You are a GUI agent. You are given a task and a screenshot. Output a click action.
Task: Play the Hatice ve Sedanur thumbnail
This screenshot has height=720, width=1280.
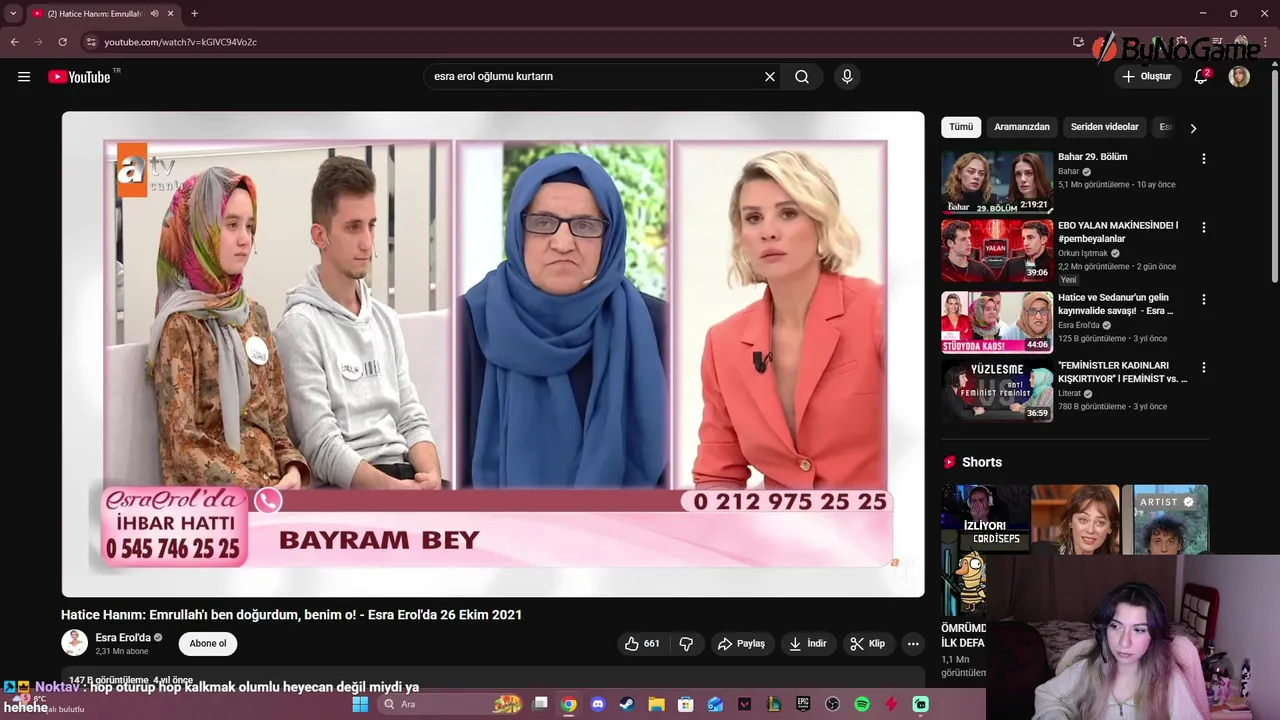pyautogui.click(x=997, y=322)
